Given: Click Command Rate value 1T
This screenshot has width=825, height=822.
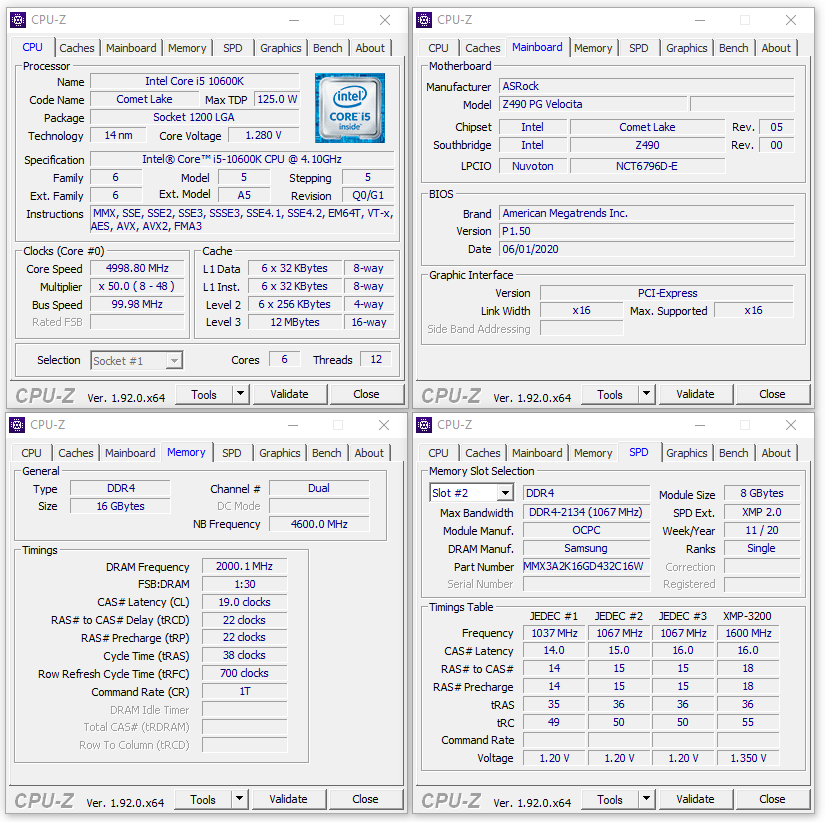Looking at the screenshot, I should tap(245, 691).
